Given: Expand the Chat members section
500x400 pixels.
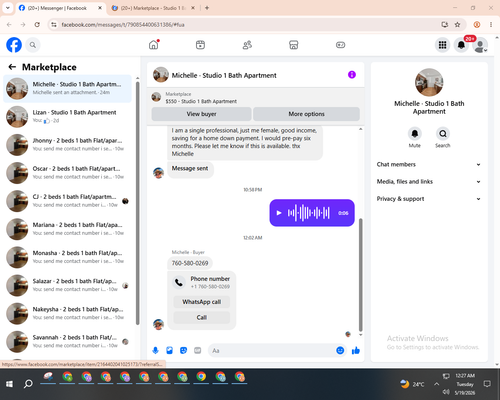Looking at the screenshot, I should (429, 164).
